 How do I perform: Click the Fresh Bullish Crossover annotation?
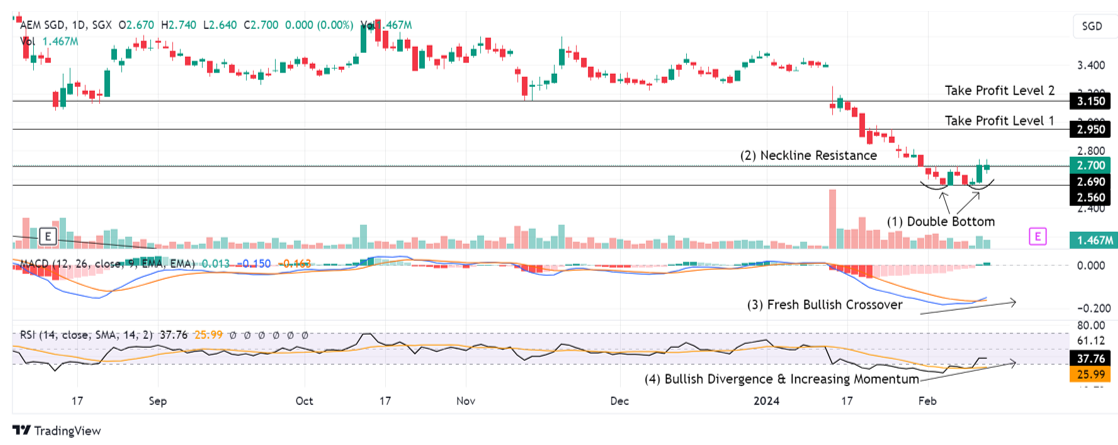click(825, 305)
